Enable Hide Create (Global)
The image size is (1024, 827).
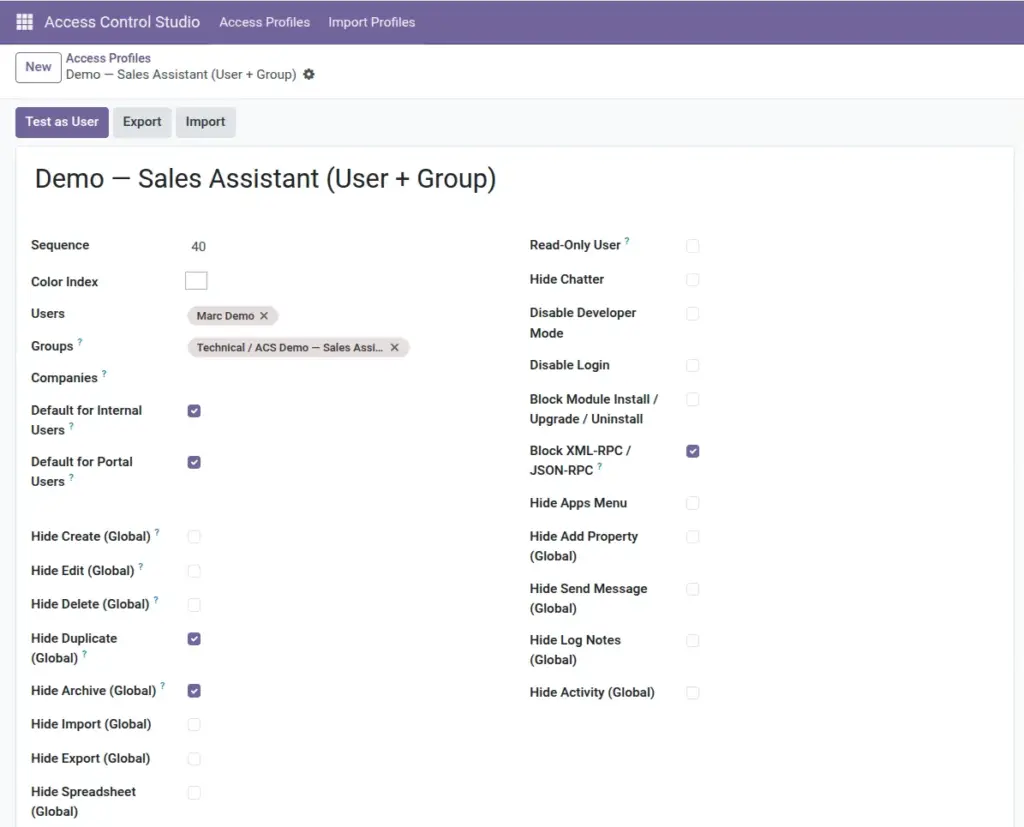[x=194, y=537]
